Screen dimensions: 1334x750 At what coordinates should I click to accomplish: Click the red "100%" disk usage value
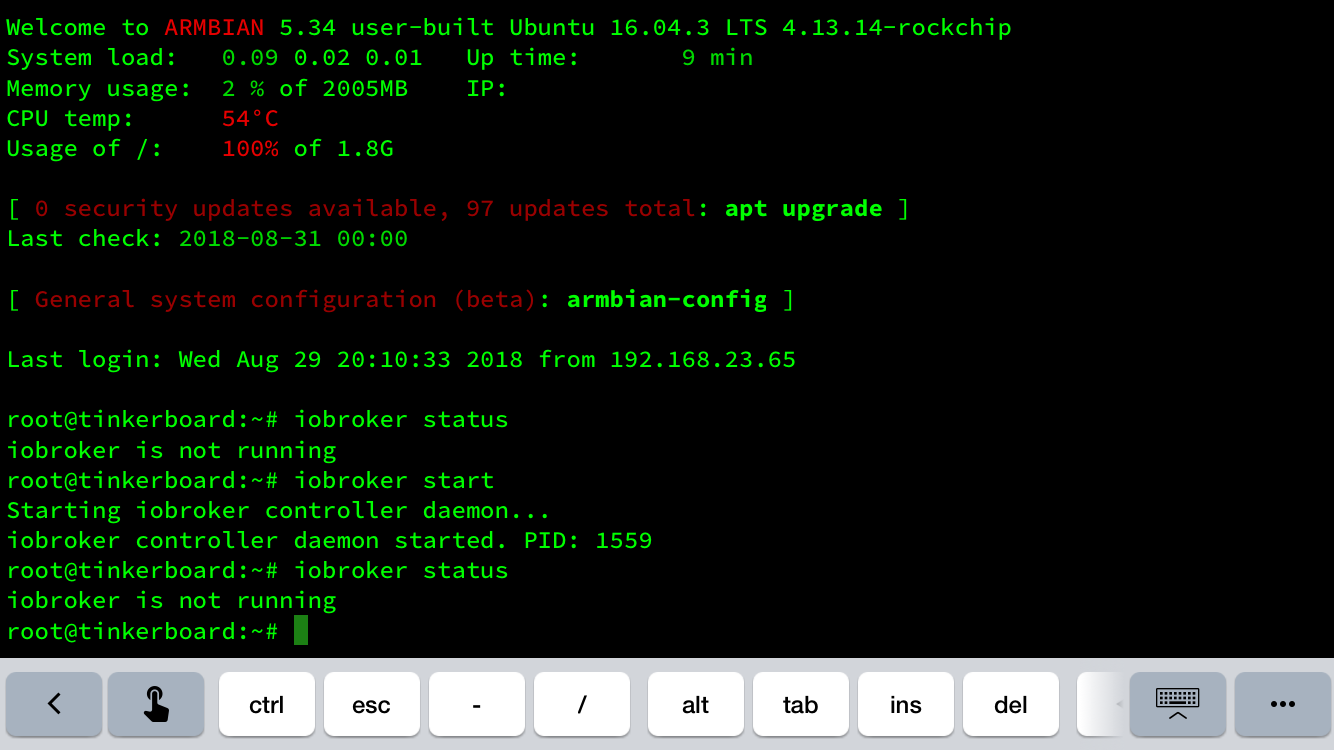(x=250, y=148)
